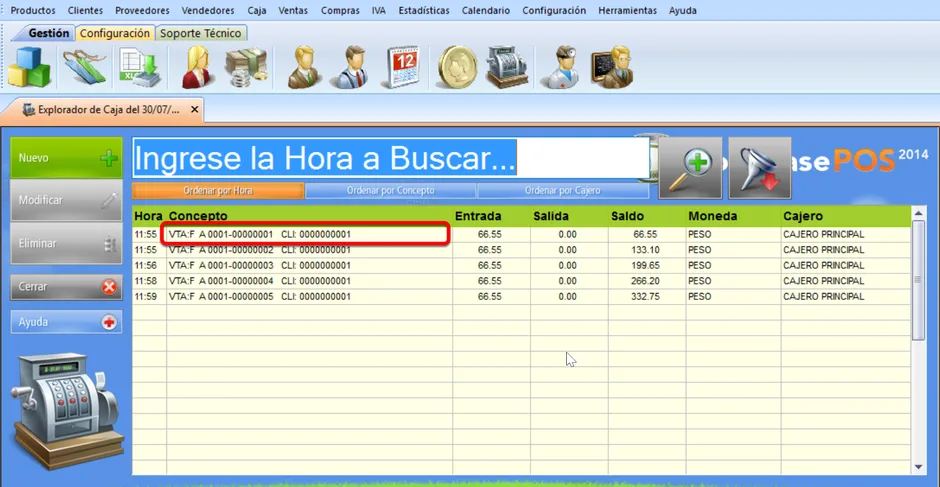940x487 pixels.
Task: Open the IVA menu
Action: [378, 11]
